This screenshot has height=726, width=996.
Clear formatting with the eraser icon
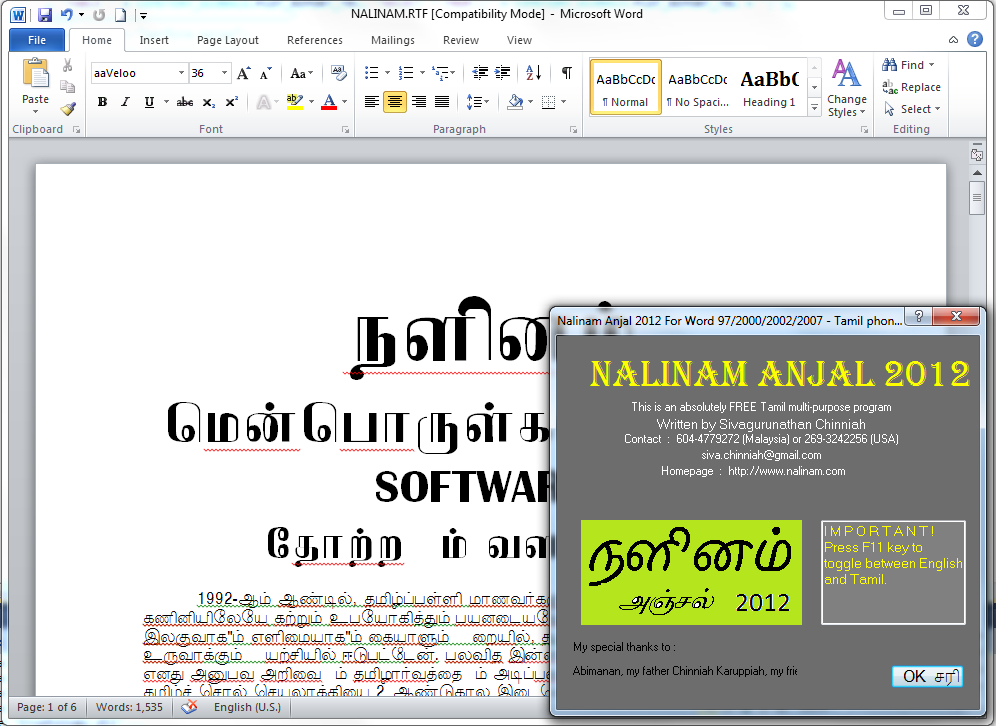(339, 73)
